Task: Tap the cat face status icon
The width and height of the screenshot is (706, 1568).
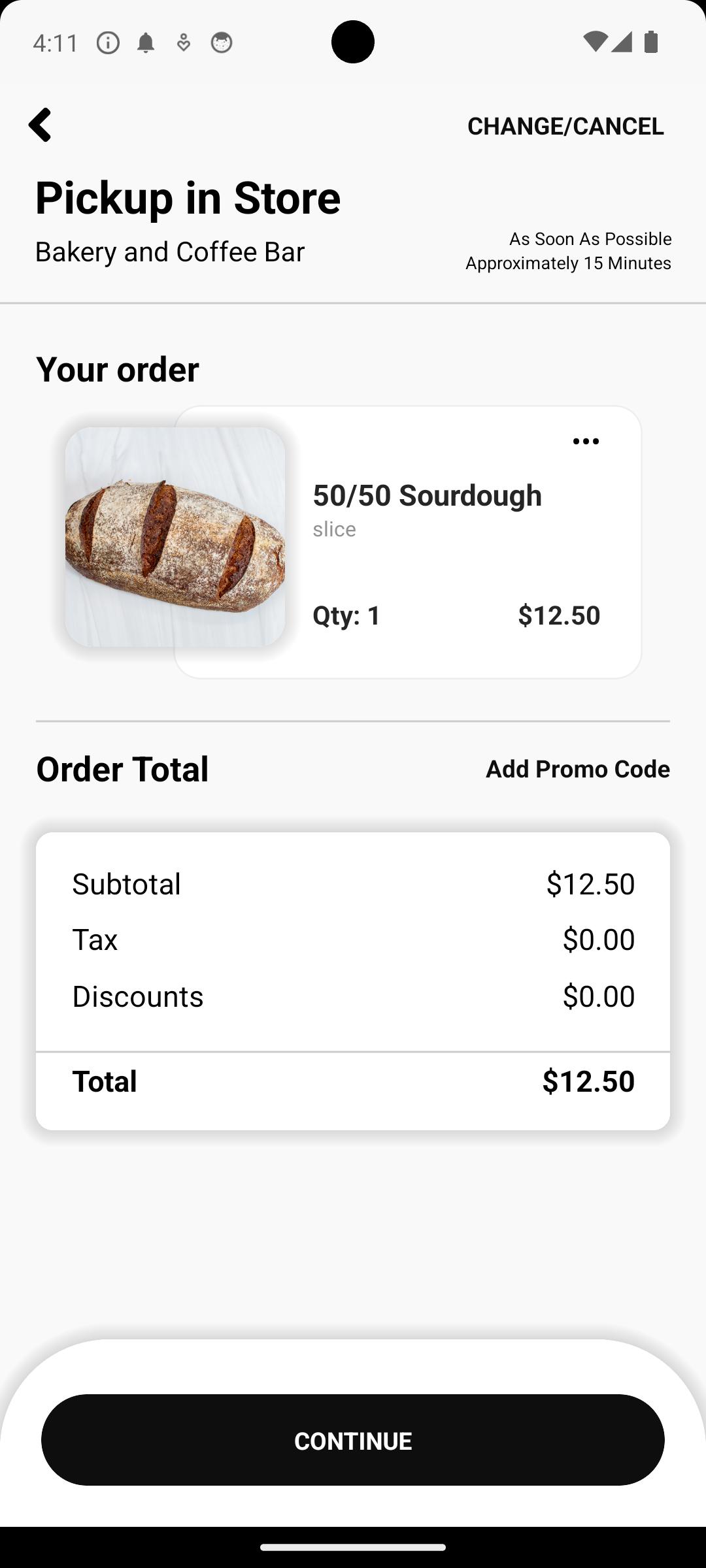Action: click(222, 43)
